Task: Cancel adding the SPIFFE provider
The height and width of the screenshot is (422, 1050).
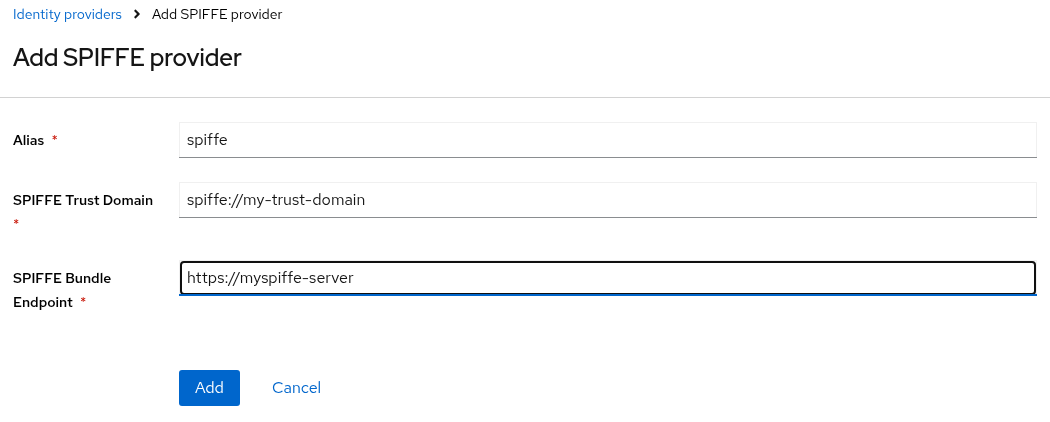Action: click(296, 388)
